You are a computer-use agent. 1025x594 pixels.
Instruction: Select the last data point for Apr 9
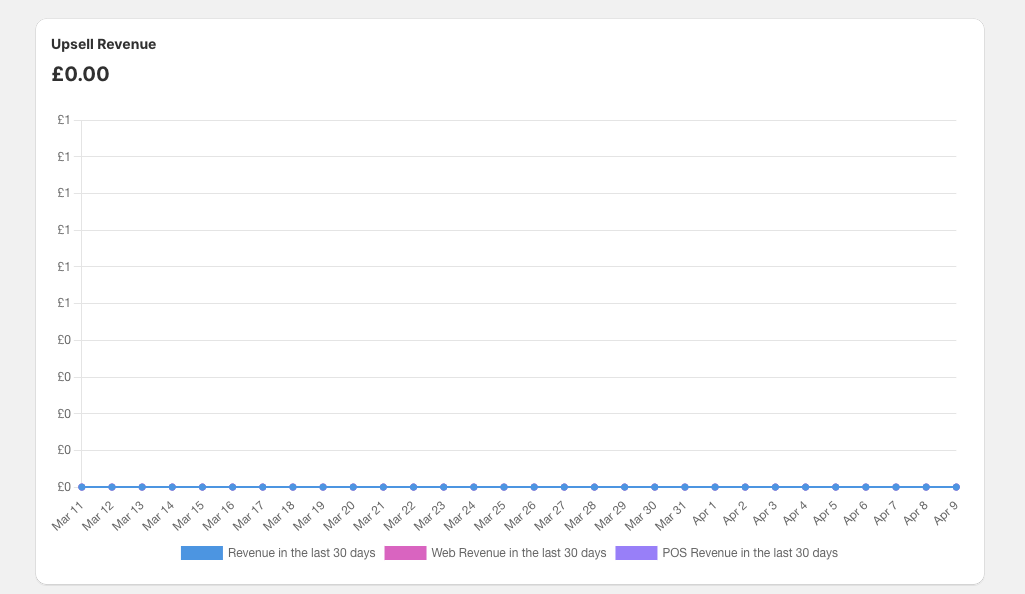956,487
